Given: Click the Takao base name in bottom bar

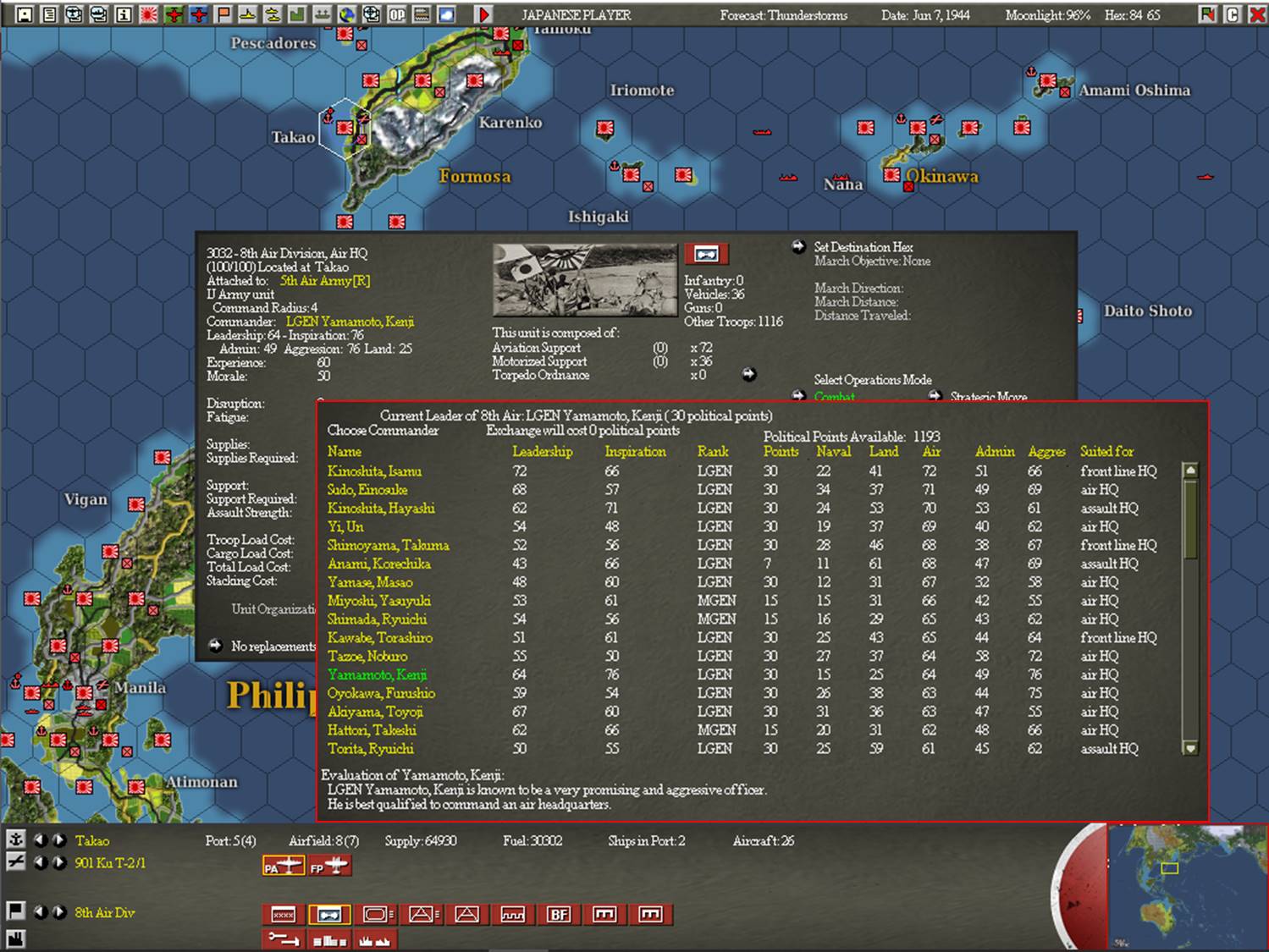Looking at the screenshot, I should pyautogui.click(x=92, y=840).
